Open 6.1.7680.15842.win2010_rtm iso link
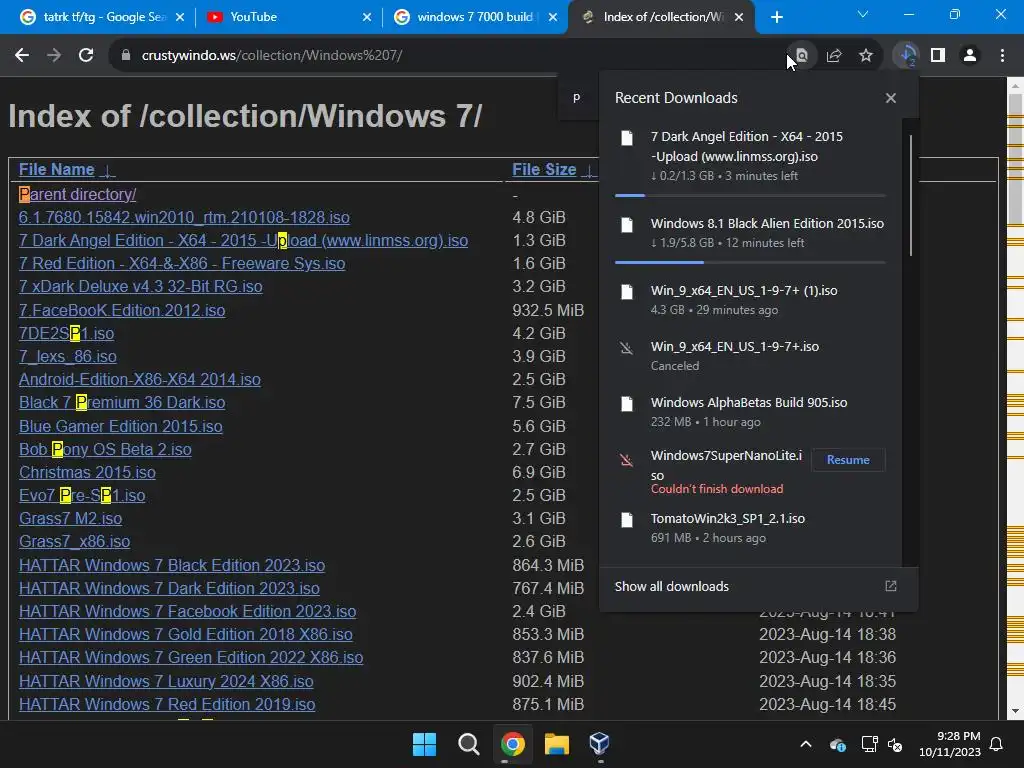 [x=184, y=217]
